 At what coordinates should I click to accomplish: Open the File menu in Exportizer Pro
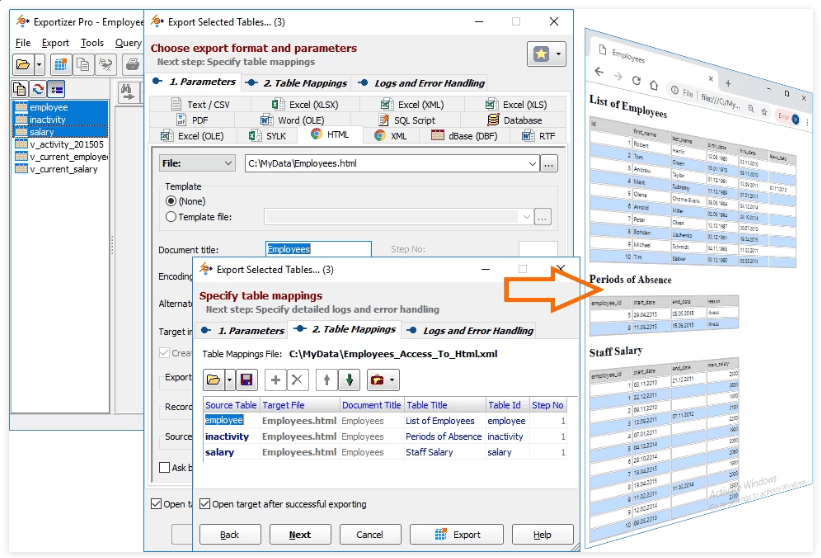pyautogui.click(x=23, y=43)
